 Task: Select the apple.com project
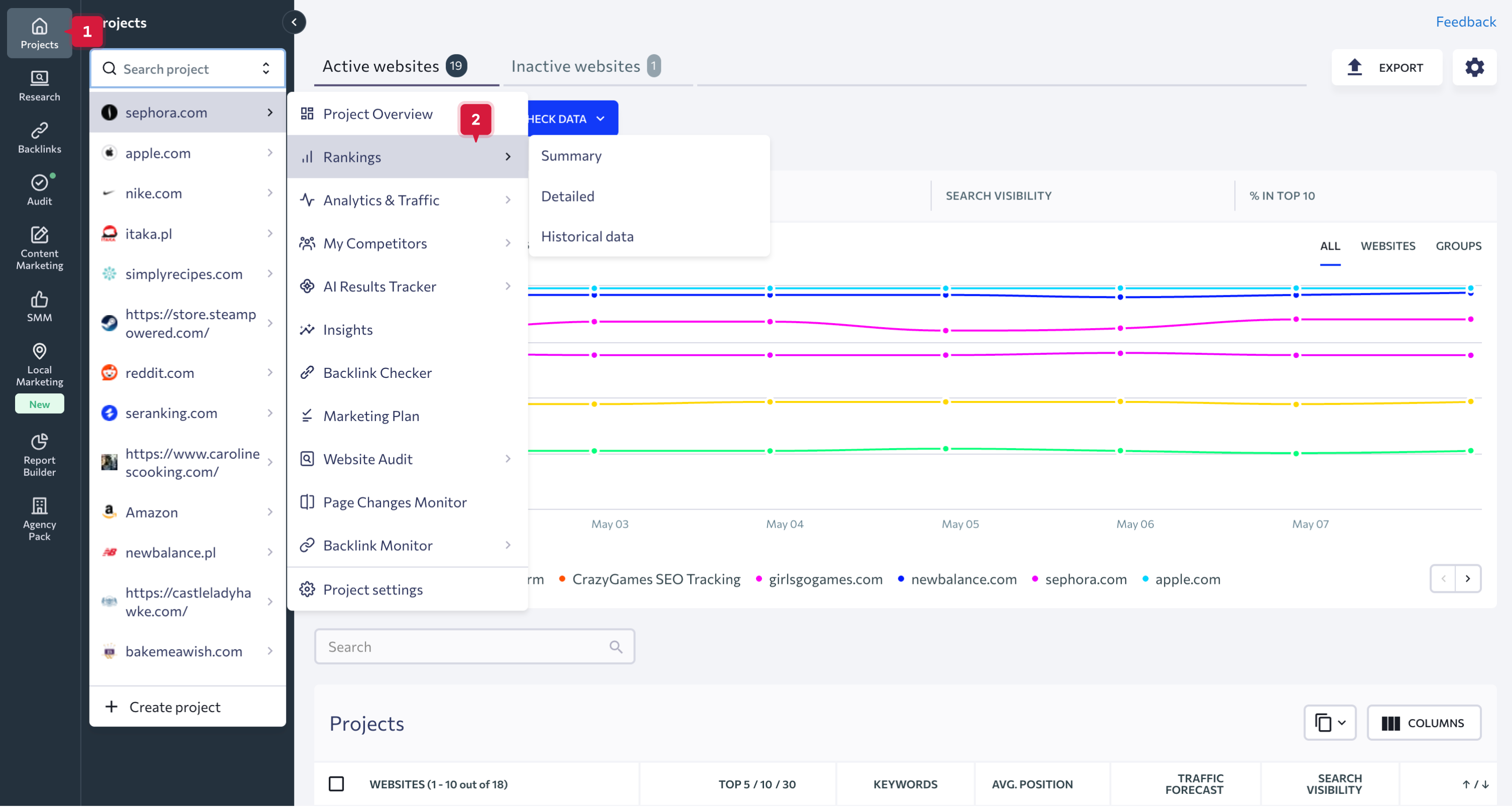[187, 153]
